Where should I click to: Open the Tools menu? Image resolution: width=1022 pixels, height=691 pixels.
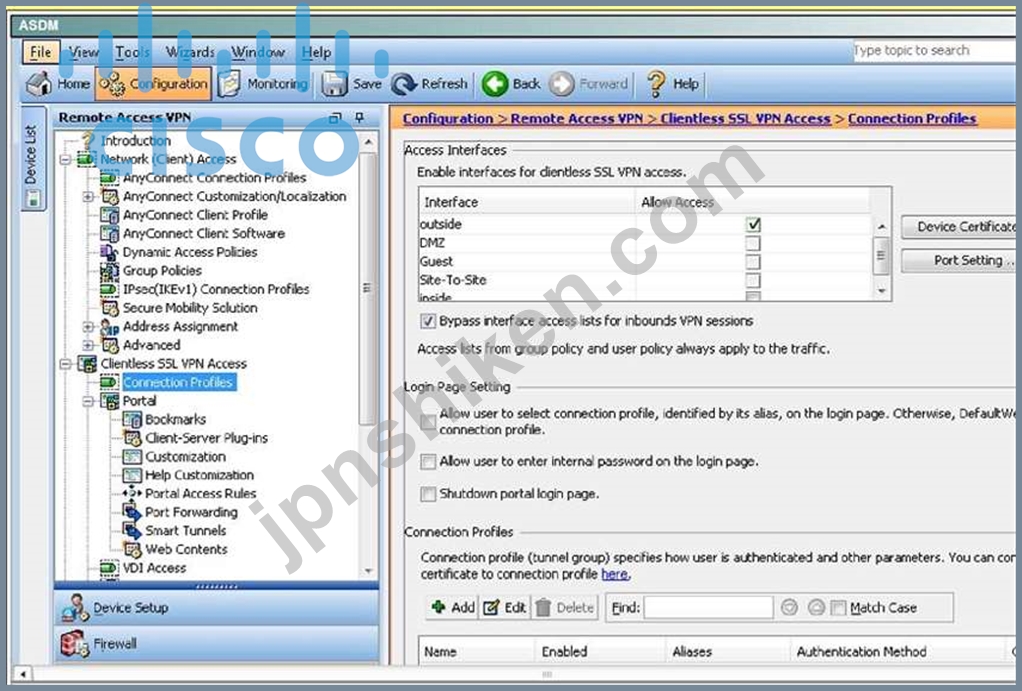(132, 52)
